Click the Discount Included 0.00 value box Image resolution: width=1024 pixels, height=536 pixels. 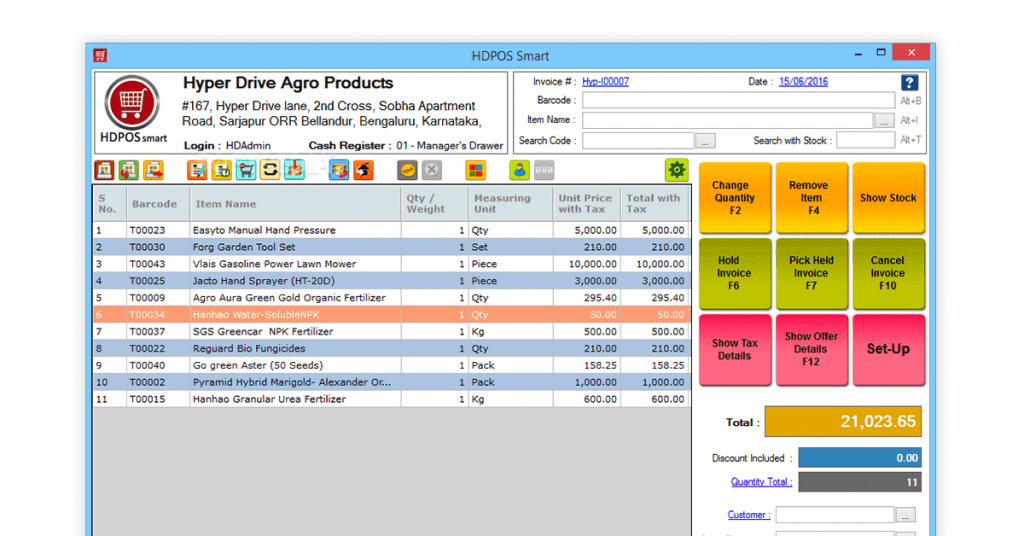click(x=859, y=458)
